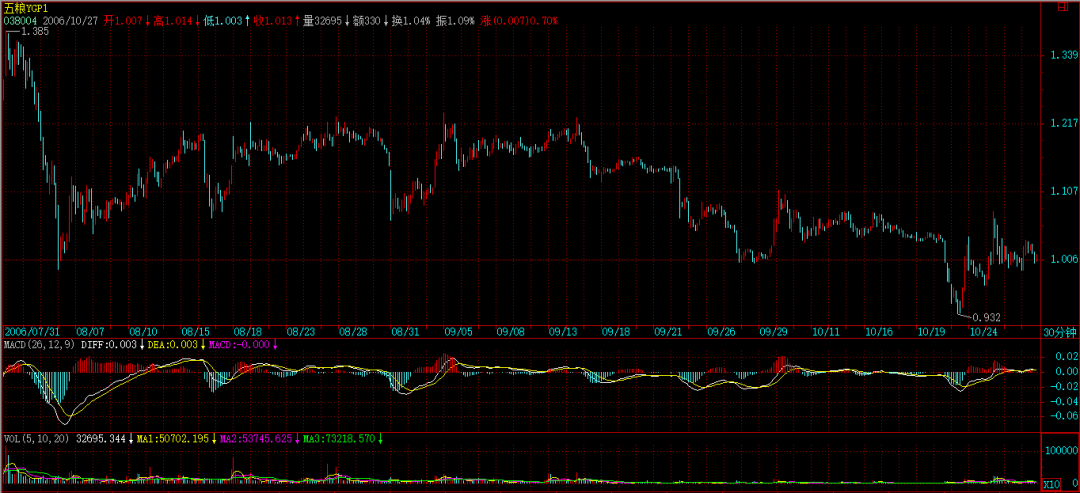
Task: Click the open price 开1.007
Action: tap(124, 21)
